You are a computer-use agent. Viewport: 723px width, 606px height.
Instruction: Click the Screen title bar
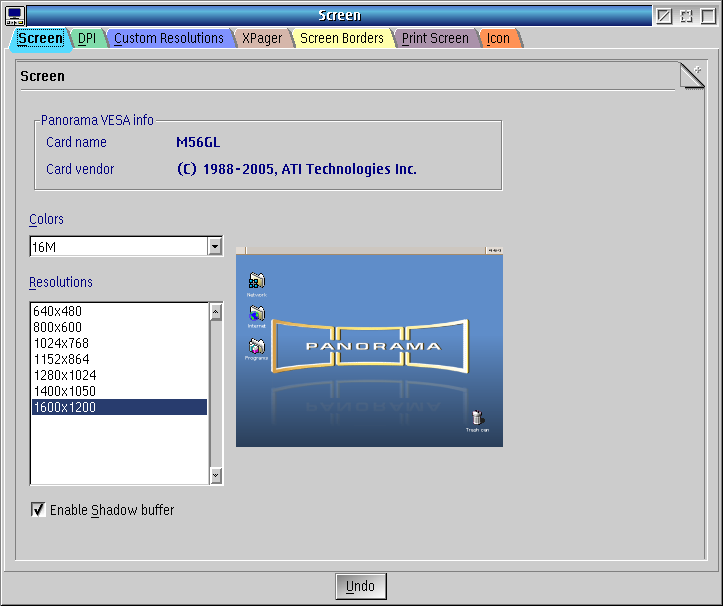pyautogui.click(x=339, y=16)
